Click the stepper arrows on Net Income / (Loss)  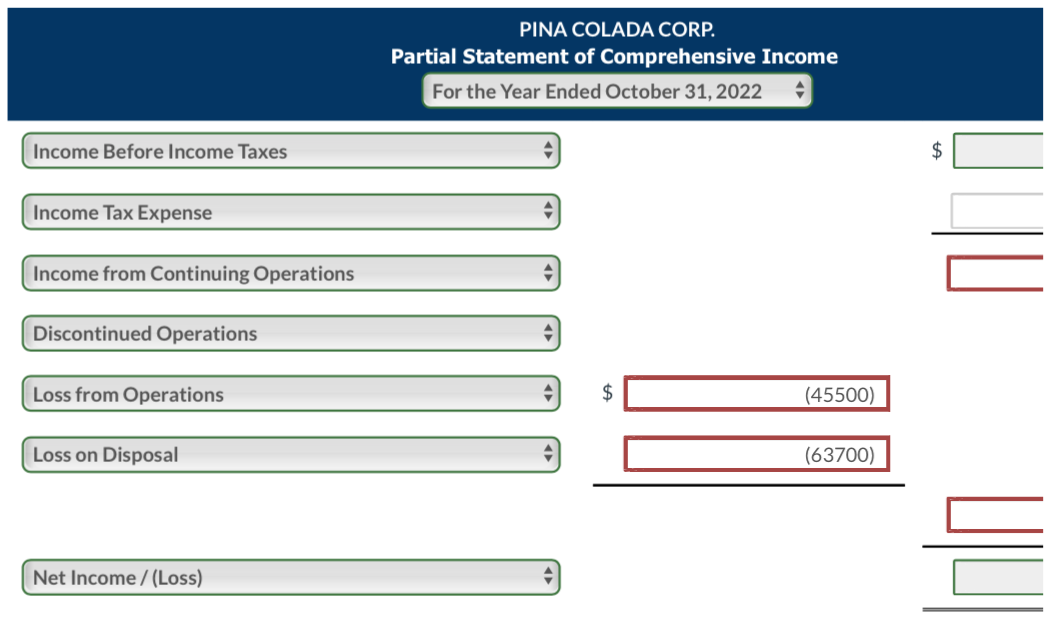click(548, 577)
